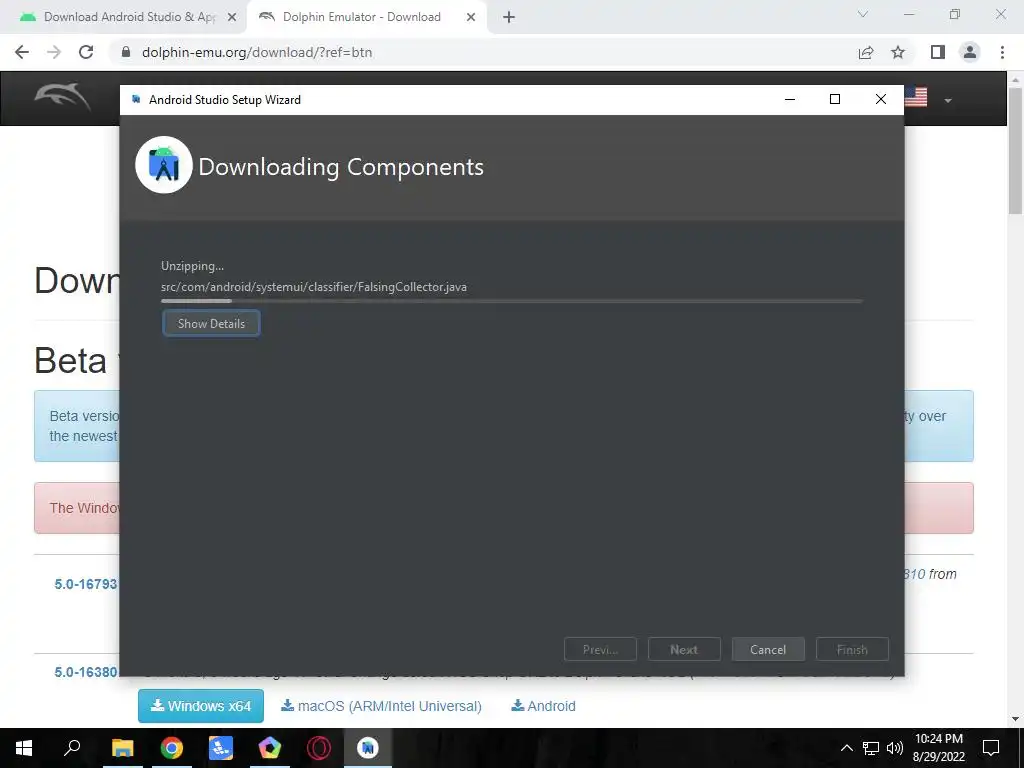The height and width of the screenshot is (768, 1024).
Task: Click the Chrome taskbar icon
Action: click(171, 748)
